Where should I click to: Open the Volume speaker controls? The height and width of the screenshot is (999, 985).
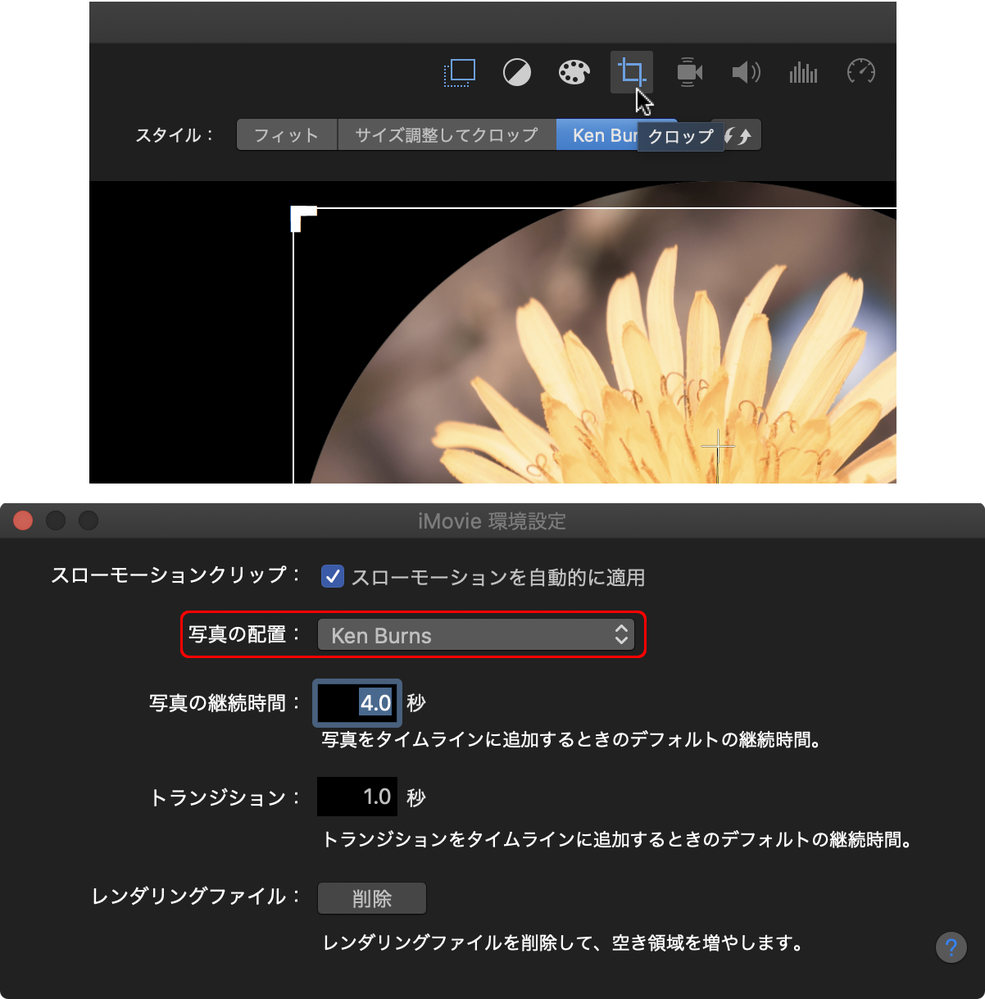[746, 71]
